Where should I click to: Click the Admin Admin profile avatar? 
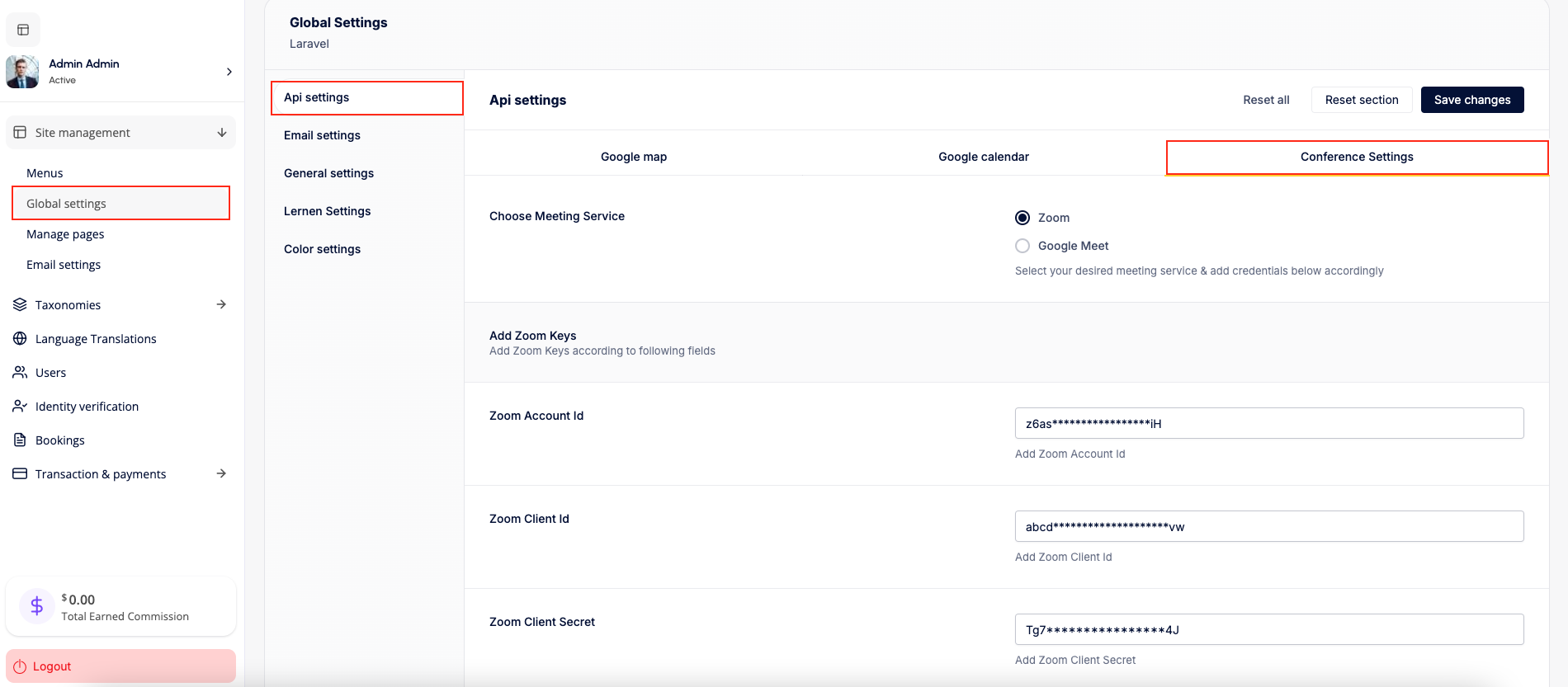pyautogui.click(x=22, y=72)
